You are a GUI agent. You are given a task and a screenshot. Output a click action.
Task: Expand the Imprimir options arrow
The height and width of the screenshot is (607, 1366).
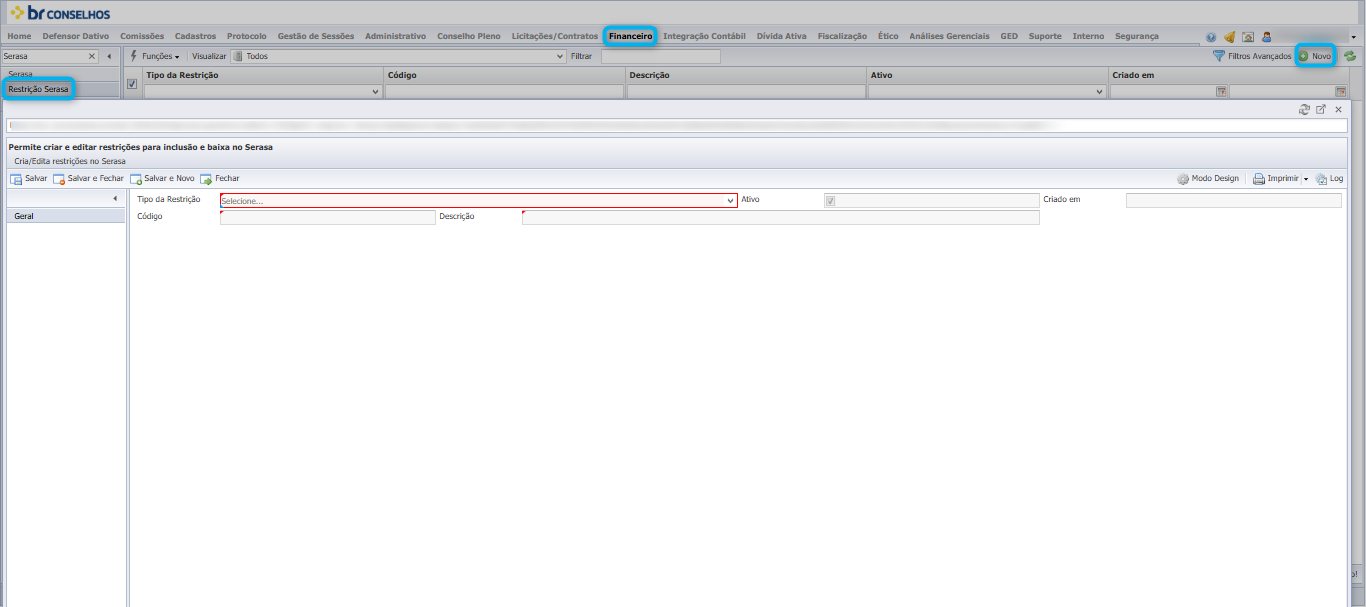(x=1305, y=179)
